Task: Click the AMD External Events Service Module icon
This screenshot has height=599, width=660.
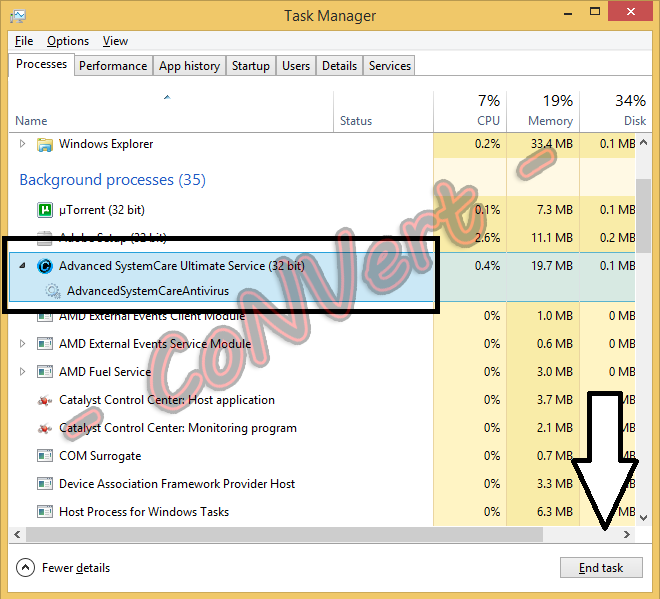Action: tap(45, 344)
